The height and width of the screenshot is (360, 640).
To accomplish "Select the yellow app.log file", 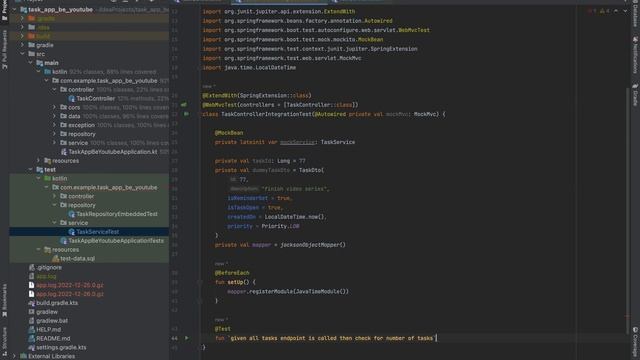I will (x=42, y=276).
